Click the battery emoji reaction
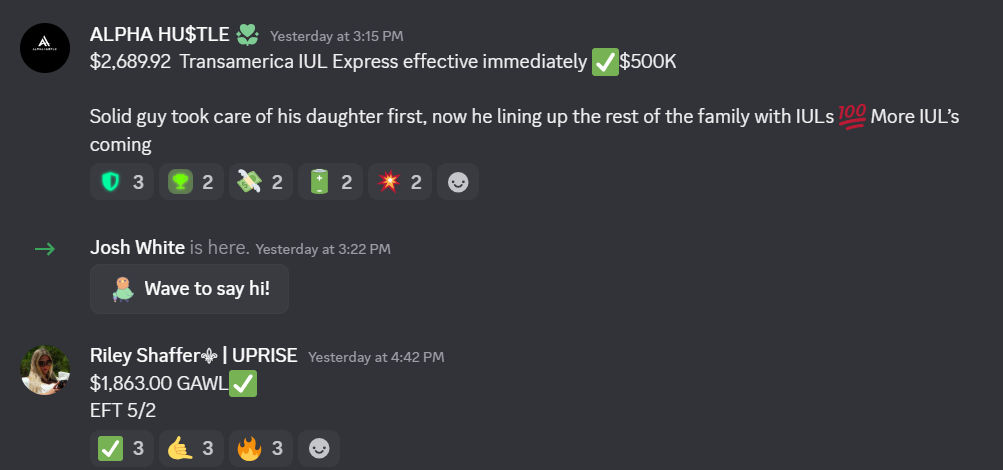 tap(331, 182)
